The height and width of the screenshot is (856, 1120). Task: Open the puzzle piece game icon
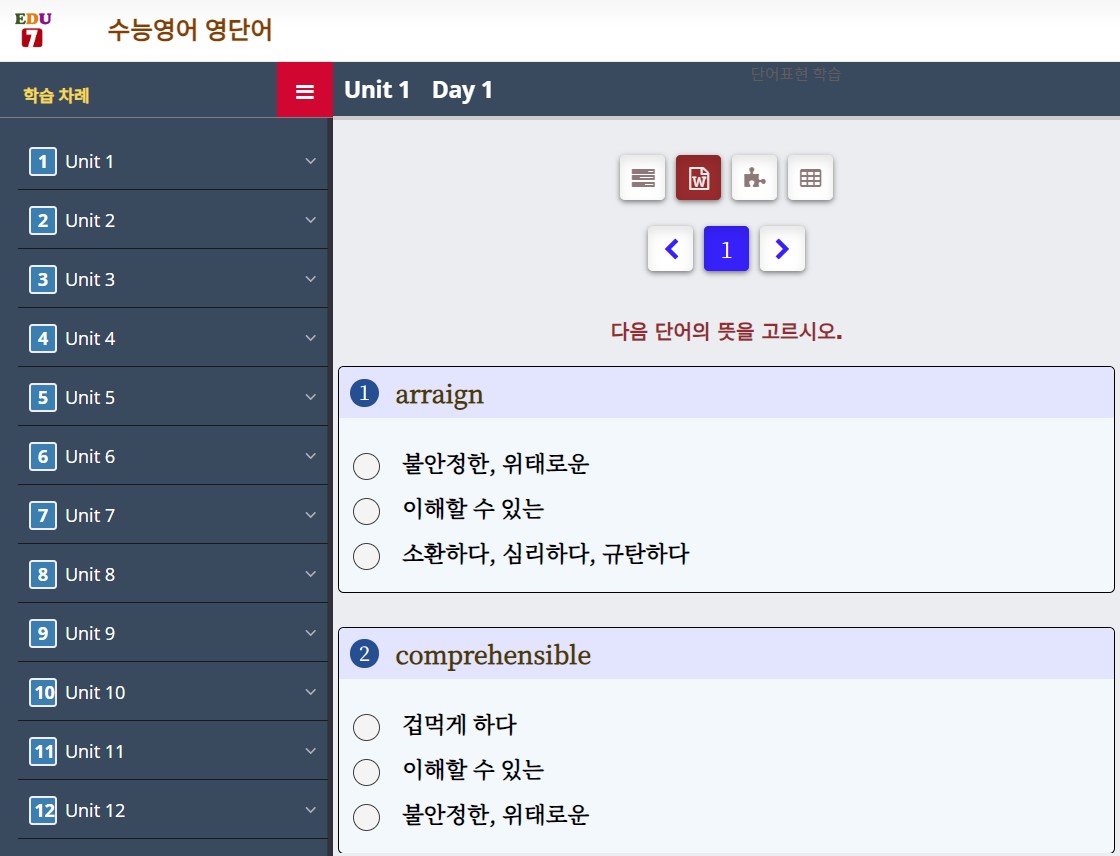coord(754,178)
